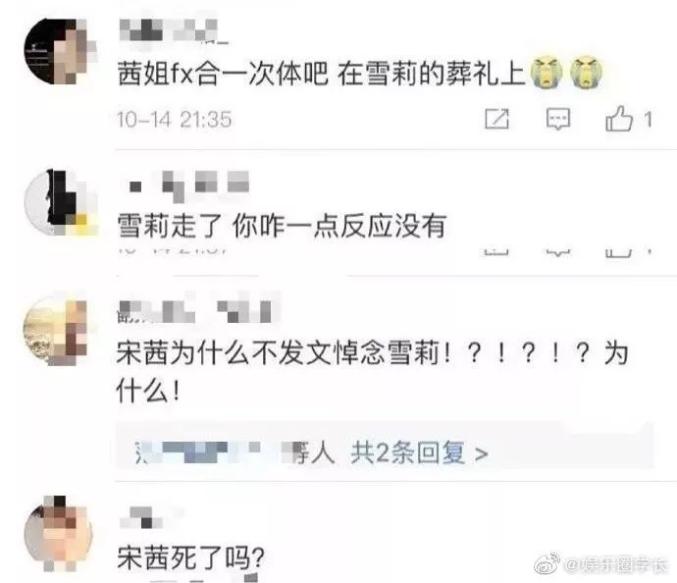Open second commenter's profile avatar
677x583 pixels.
[60, 202]
